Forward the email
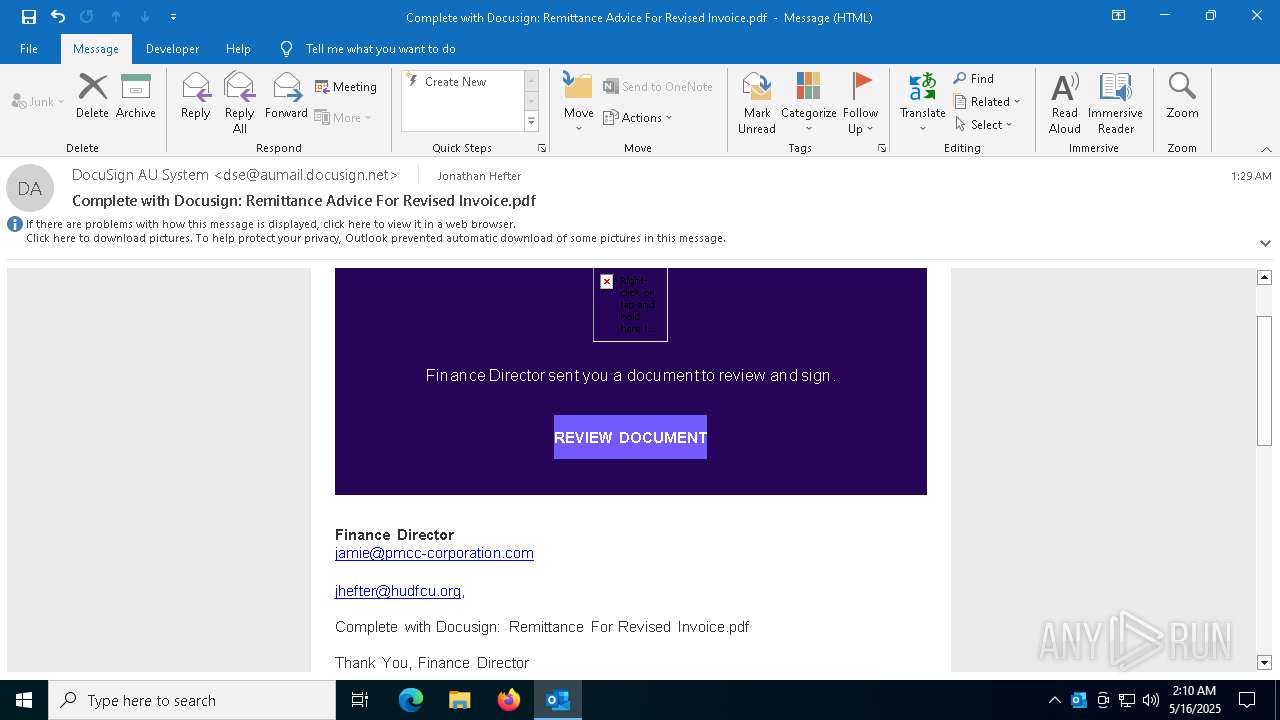The width and height of the screenshot is (1280, 720). pos(286,96)
